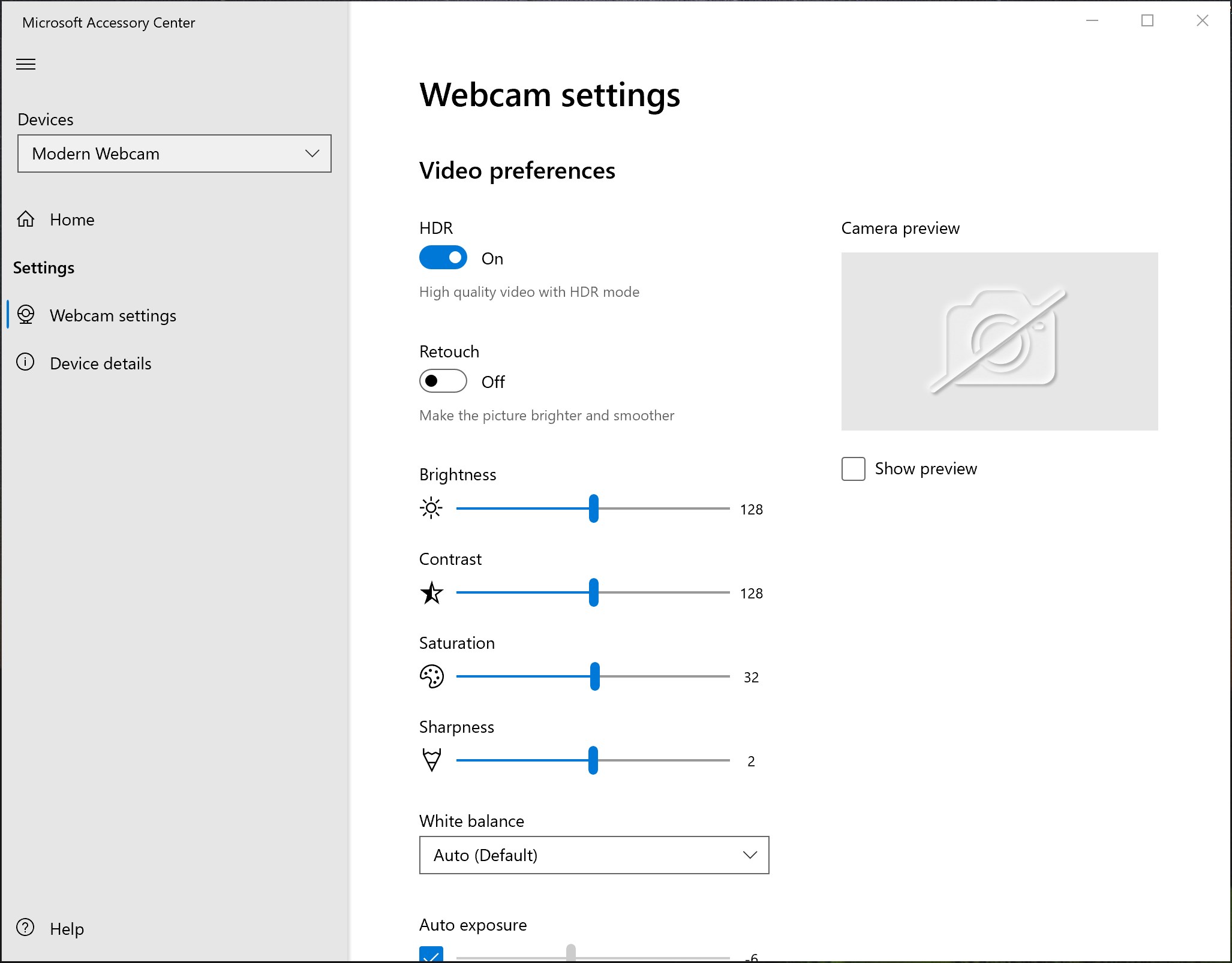
Task: Click the Home navigation entry
Action: click(72, 219)
